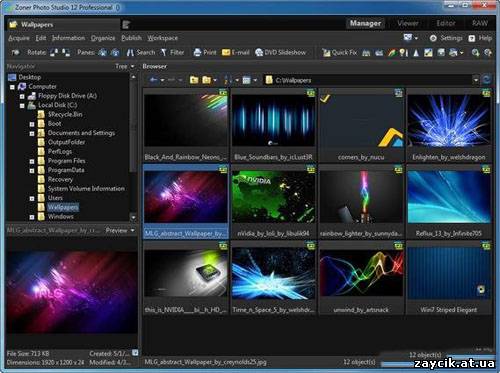Viewport: 500px width, 373px height.
Task: Click the refresh icon beside path bar
Action: coord(487,80)
